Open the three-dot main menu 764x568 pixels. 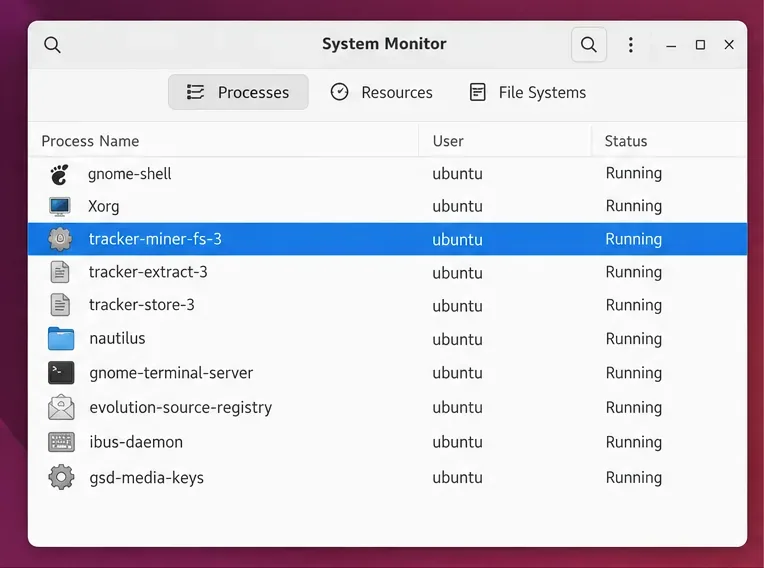[x=630, y=45]
